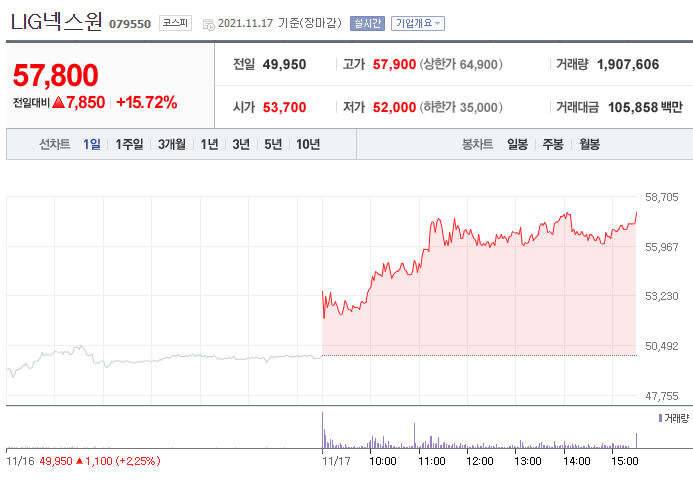Click the 실시간 real-time button
This screenshot has width=693, height=480.
[x=367, y=23]
